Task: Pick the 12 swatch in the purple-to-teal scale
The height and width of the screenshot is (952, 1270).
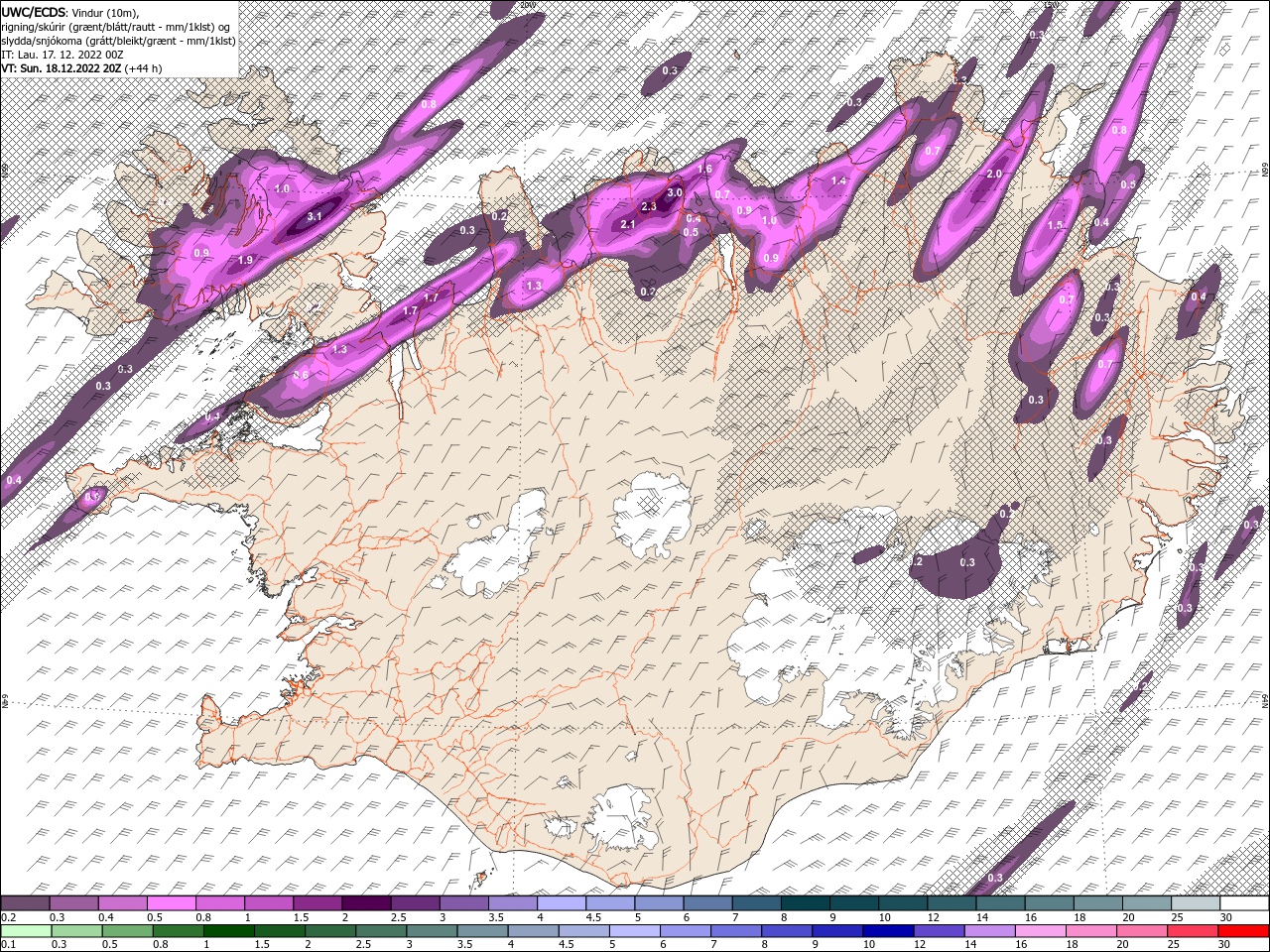Action: pyautogui.click(x=952, y=903)
